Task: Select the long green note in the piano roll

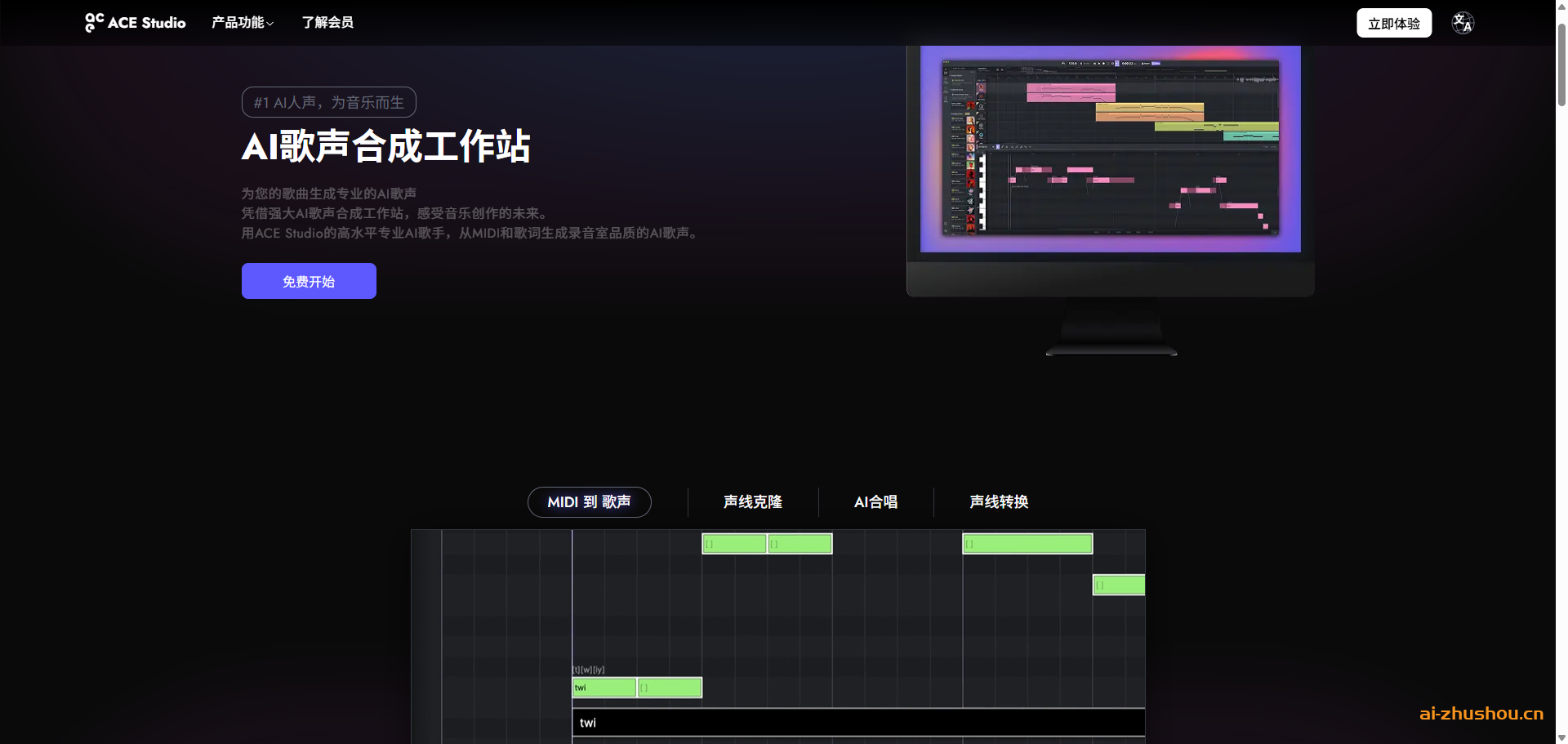Action: (1027, 543)
